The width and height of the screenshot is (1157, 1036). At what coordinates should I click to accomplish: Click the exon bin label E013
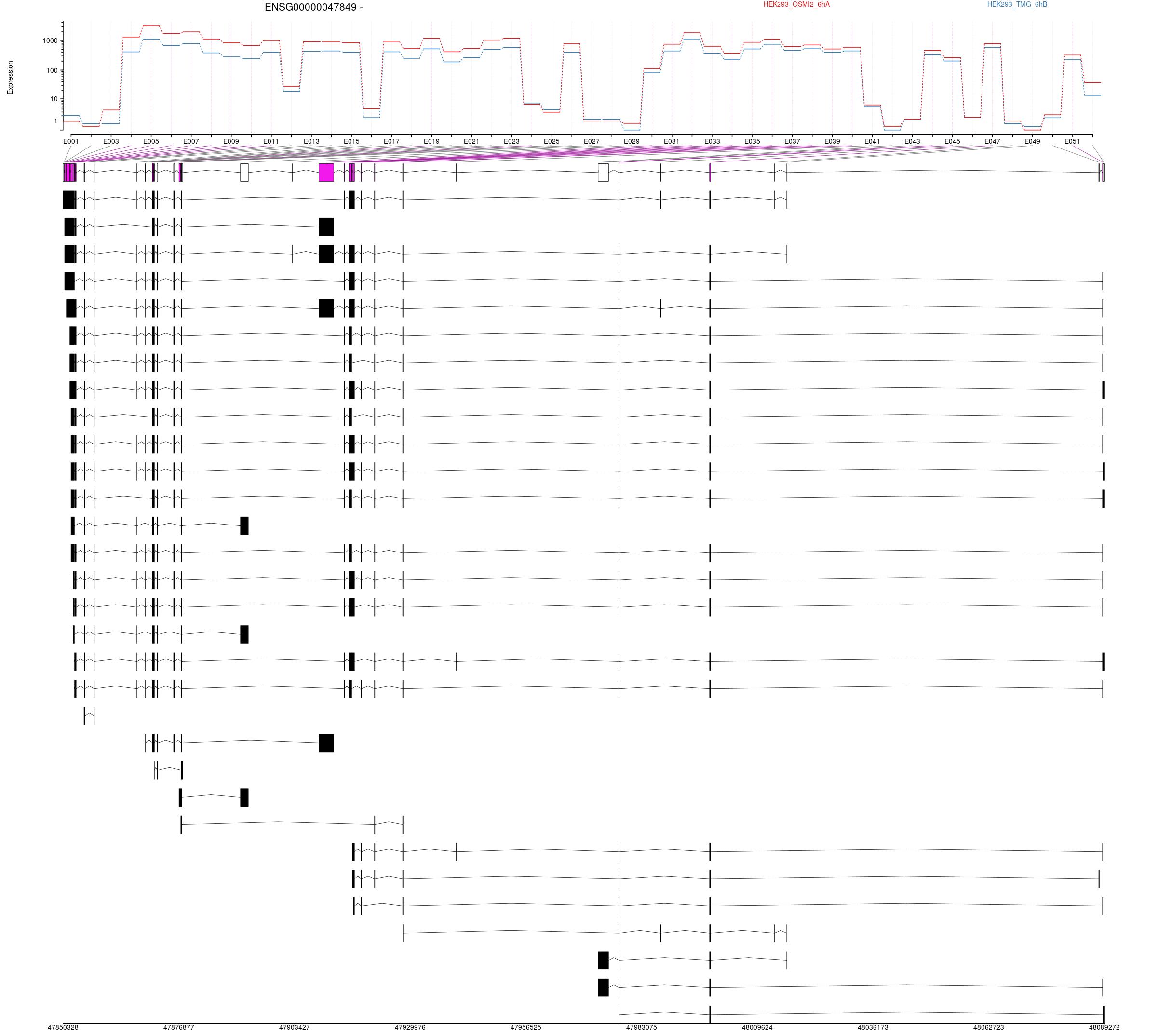pyautogui.click(x=311, y=141)
